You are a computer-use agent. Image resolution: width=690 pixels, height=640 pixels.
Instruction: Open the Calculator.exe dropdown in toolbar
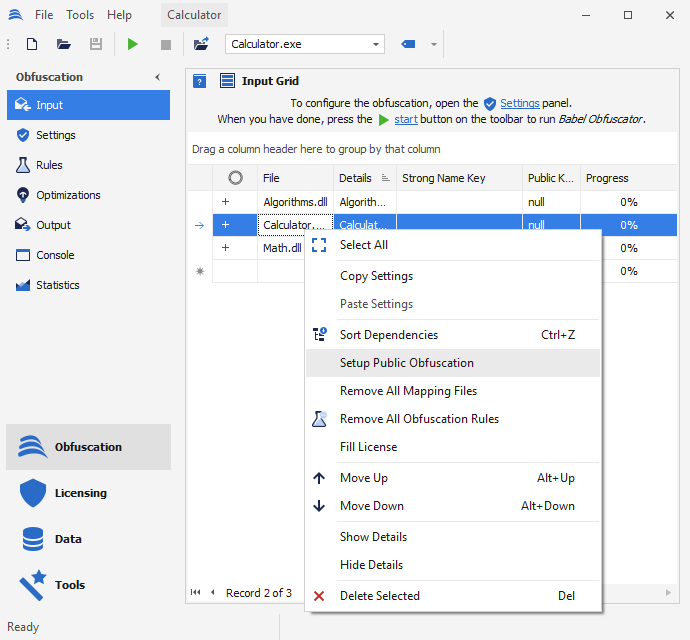tap(377, 44)
